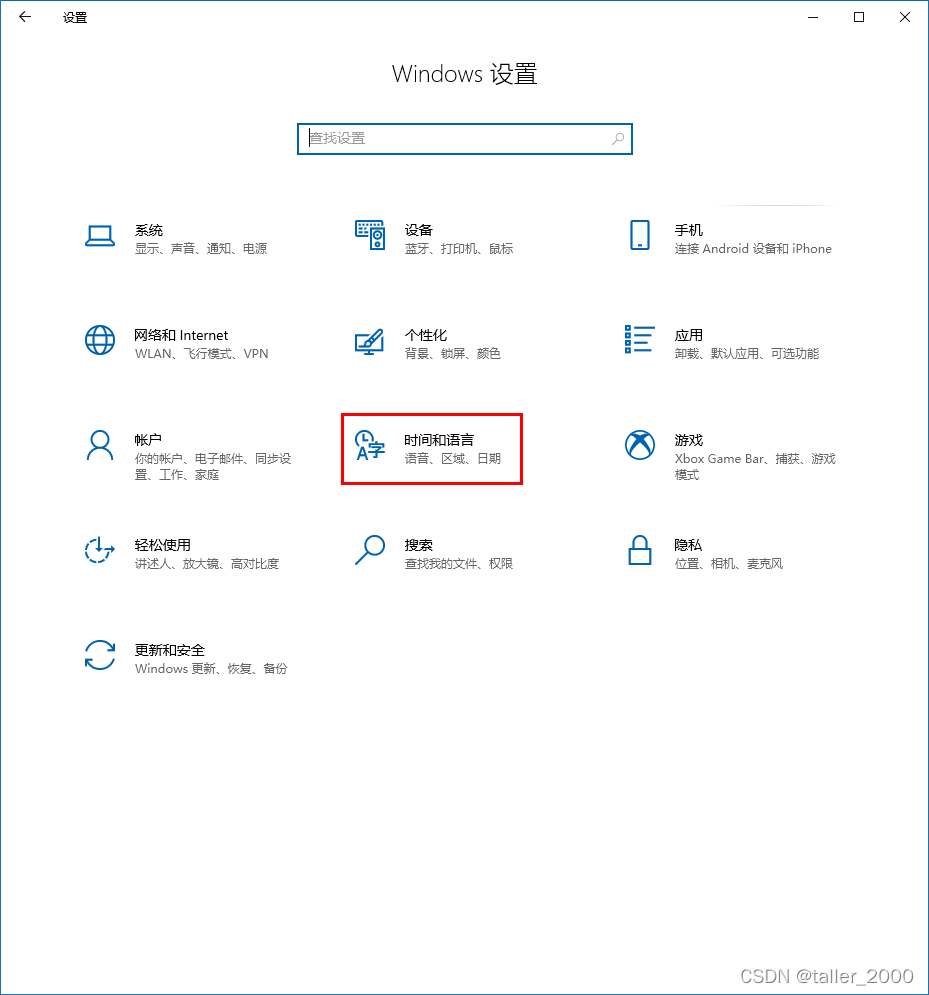Click the text 连接 Android 设备和 iPhone
The height and width of the screenshot is (995, 929).
point(753,249)
